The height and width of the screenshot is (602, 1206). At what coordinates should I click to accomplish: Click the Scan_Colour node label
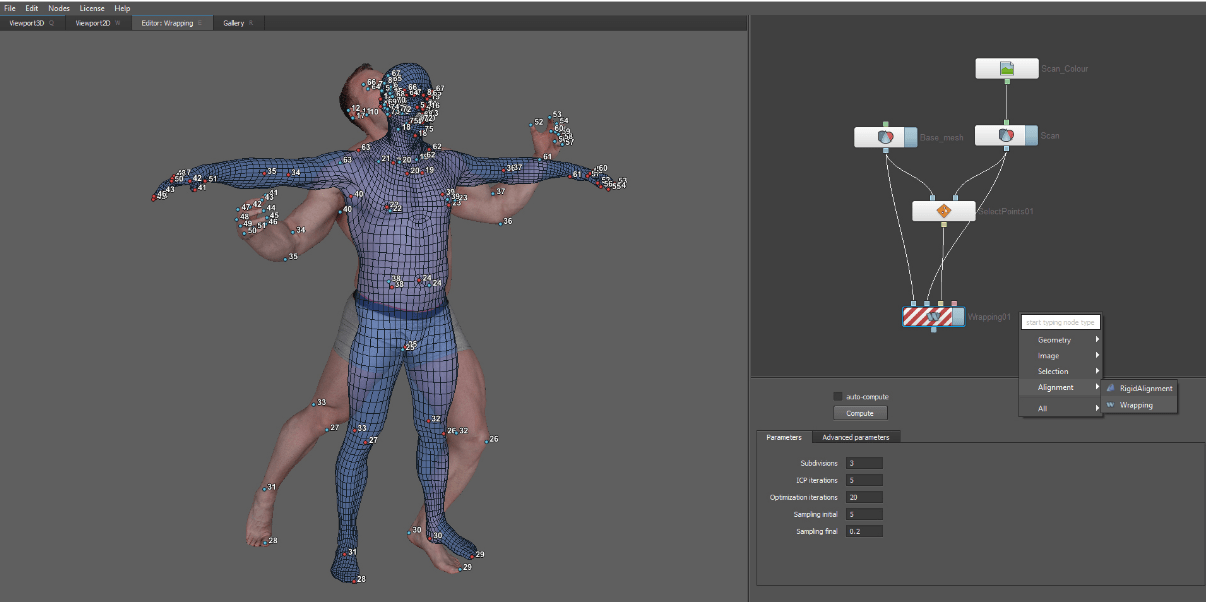point(1065,69)
